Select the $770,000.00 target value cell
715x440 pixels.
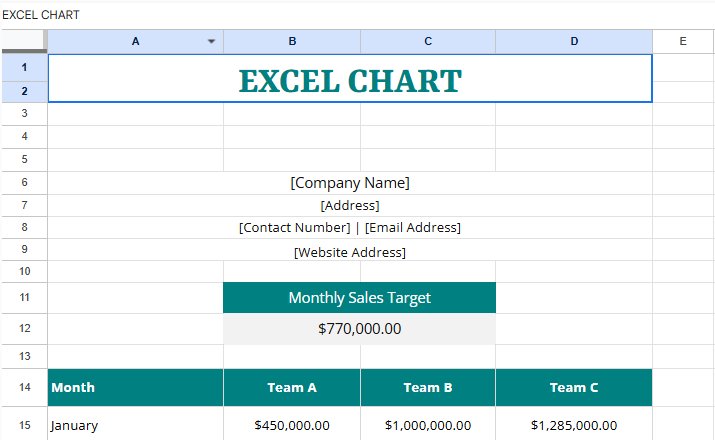coord(359,329)
